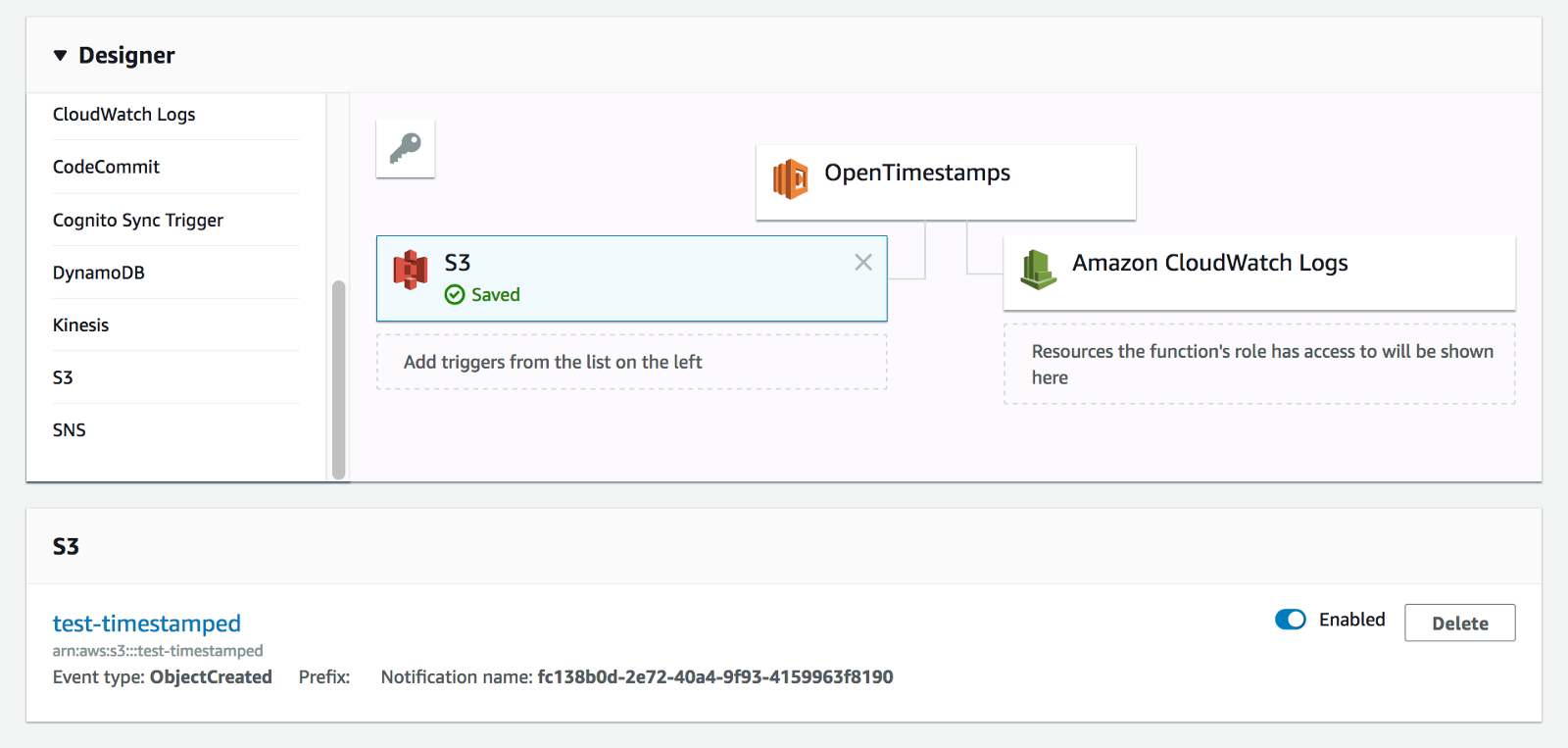Click the arn:aws:s3:::test-timestamped text
1568x748 pixels.
pos(158,651)
